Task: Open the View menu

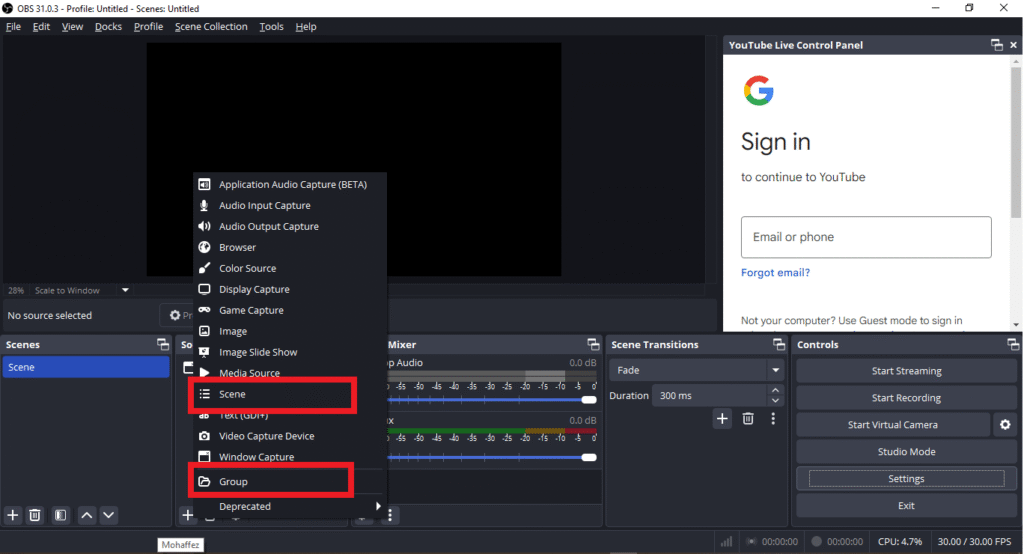Action: 72,27
